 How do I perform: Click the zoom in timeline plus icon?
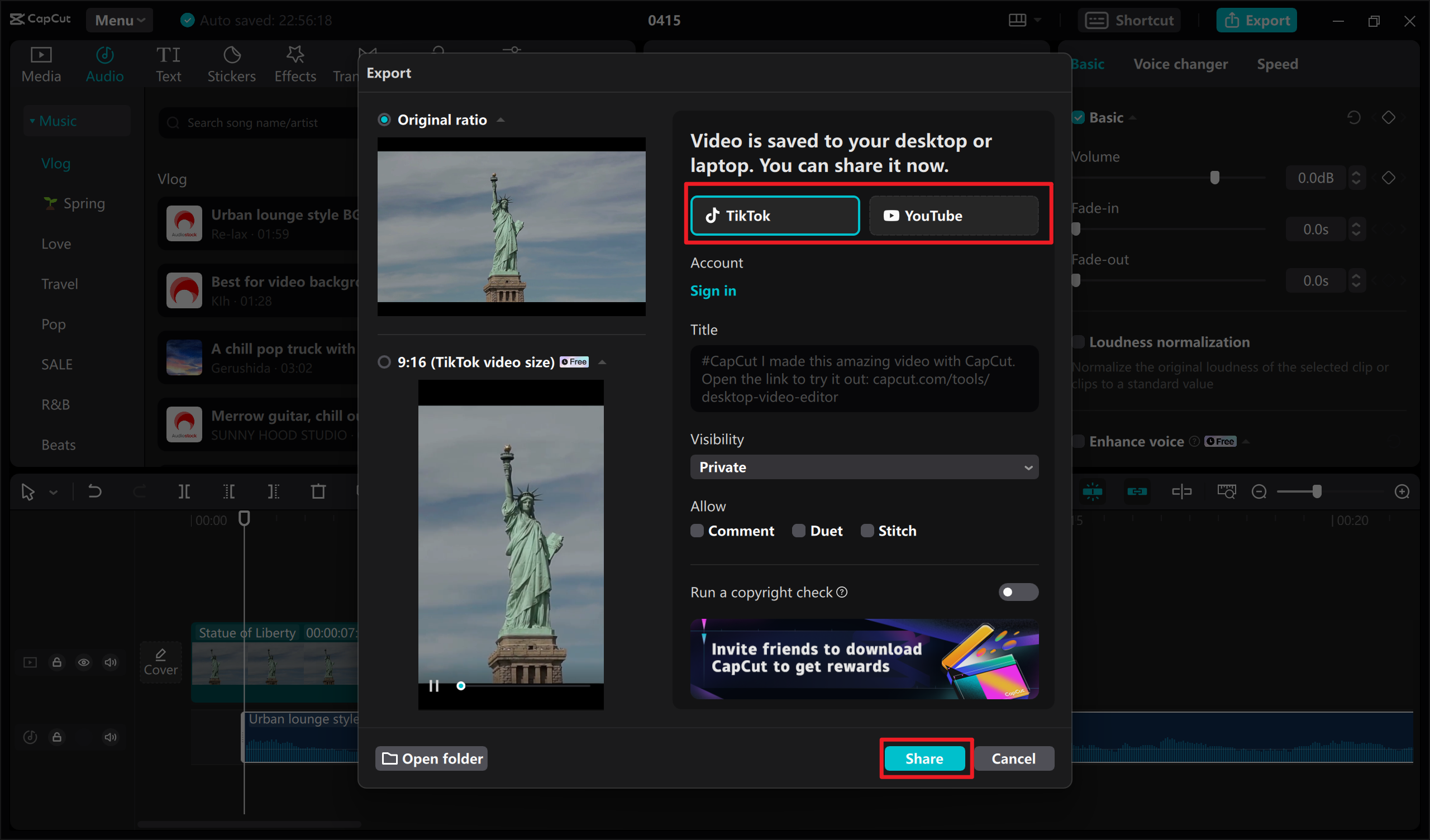pos(1402,491)
